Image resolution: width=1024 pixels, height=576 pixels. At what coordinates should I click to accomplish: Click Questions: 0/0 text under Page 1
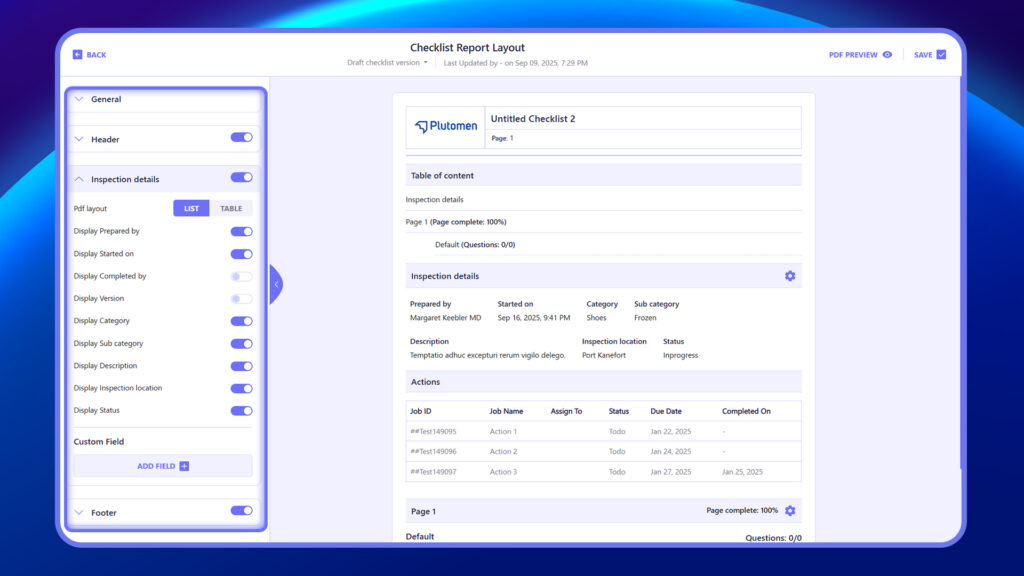coord(773,538)
